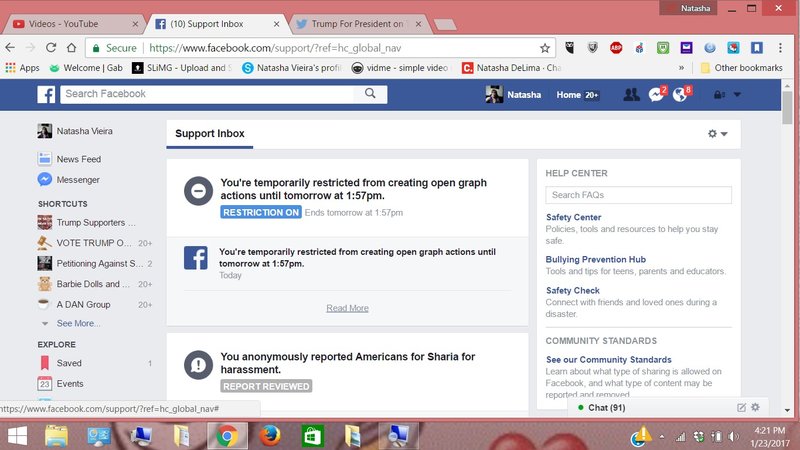Expand See More under Shortcuts
The width and height of the screenshot is (800, 450).
78,324
